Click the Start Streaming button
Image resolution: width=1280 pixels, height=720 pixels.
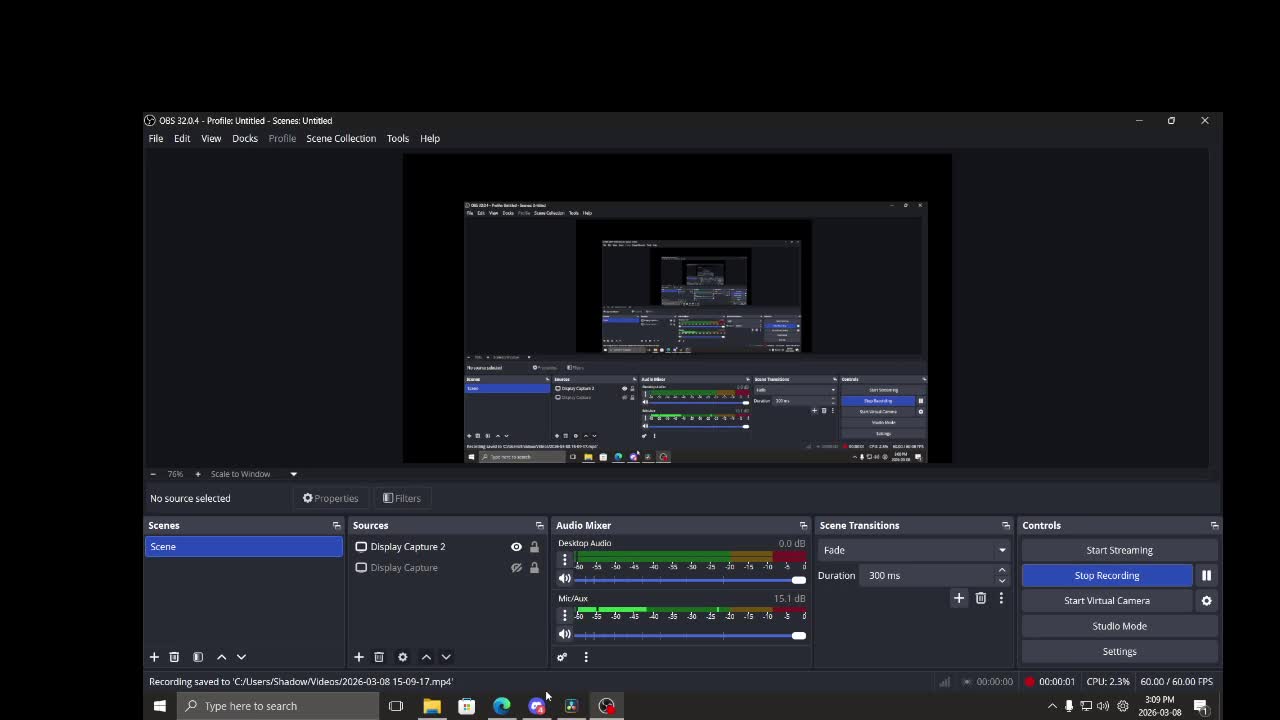1119,550
